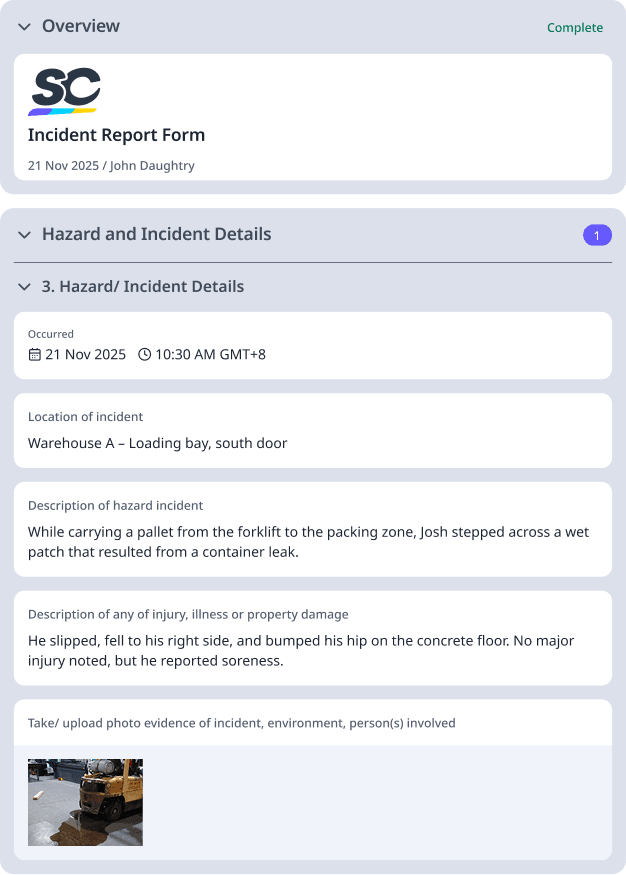Select the Hazard and Incident Details header

(156, 234)
